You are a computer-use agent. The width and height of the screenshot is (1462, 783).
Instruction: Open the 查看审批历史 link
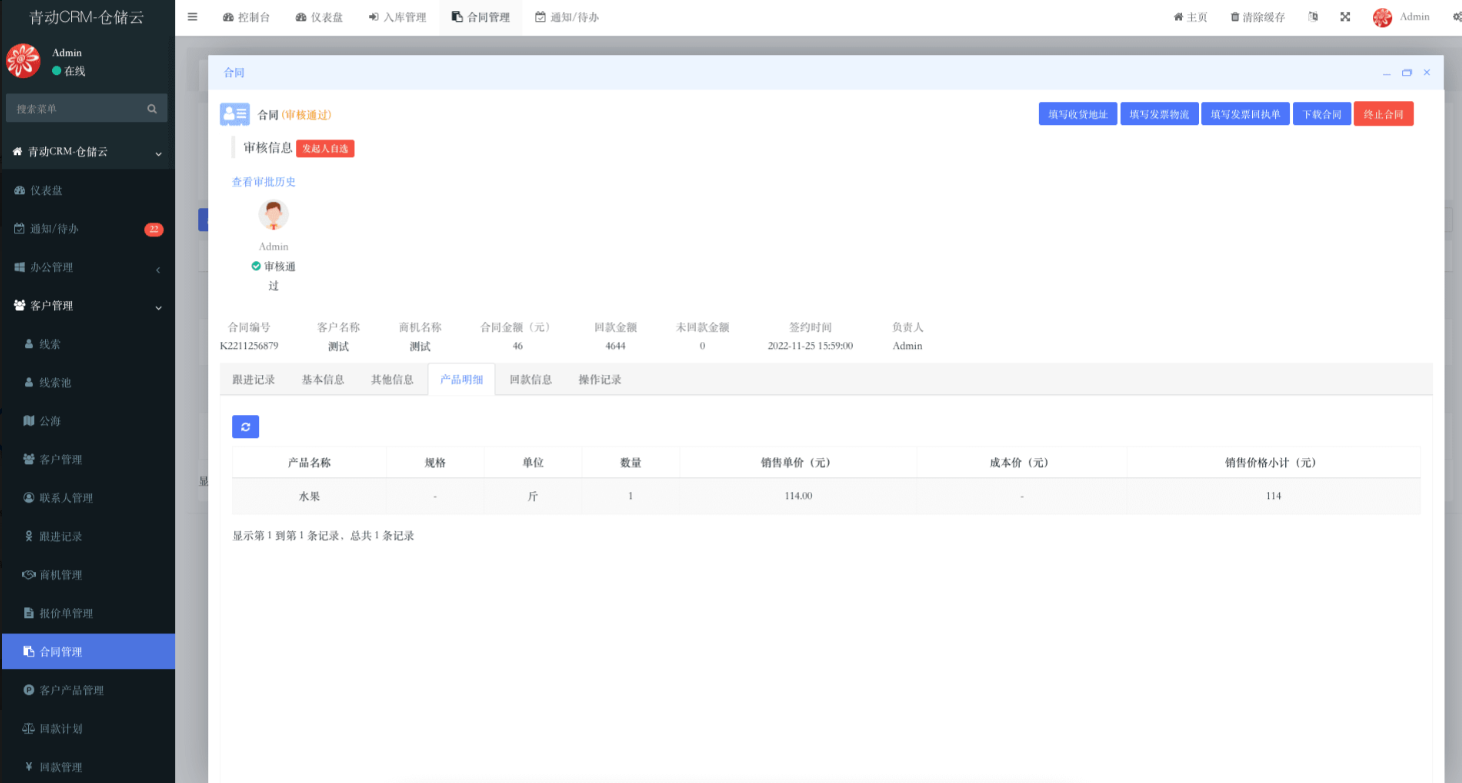(264, 182)
